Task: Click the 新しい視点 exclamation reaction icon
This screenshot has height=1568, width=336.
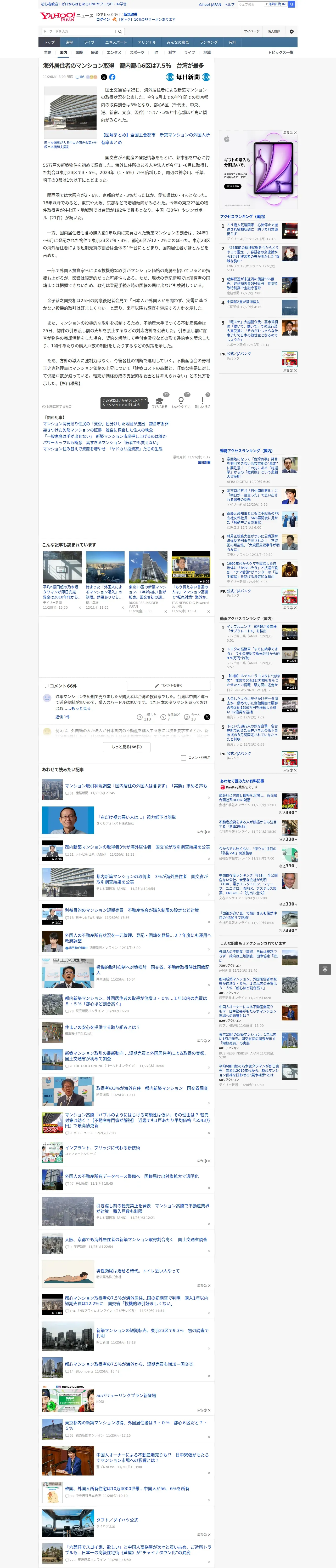Action: [x=203, y=401]
